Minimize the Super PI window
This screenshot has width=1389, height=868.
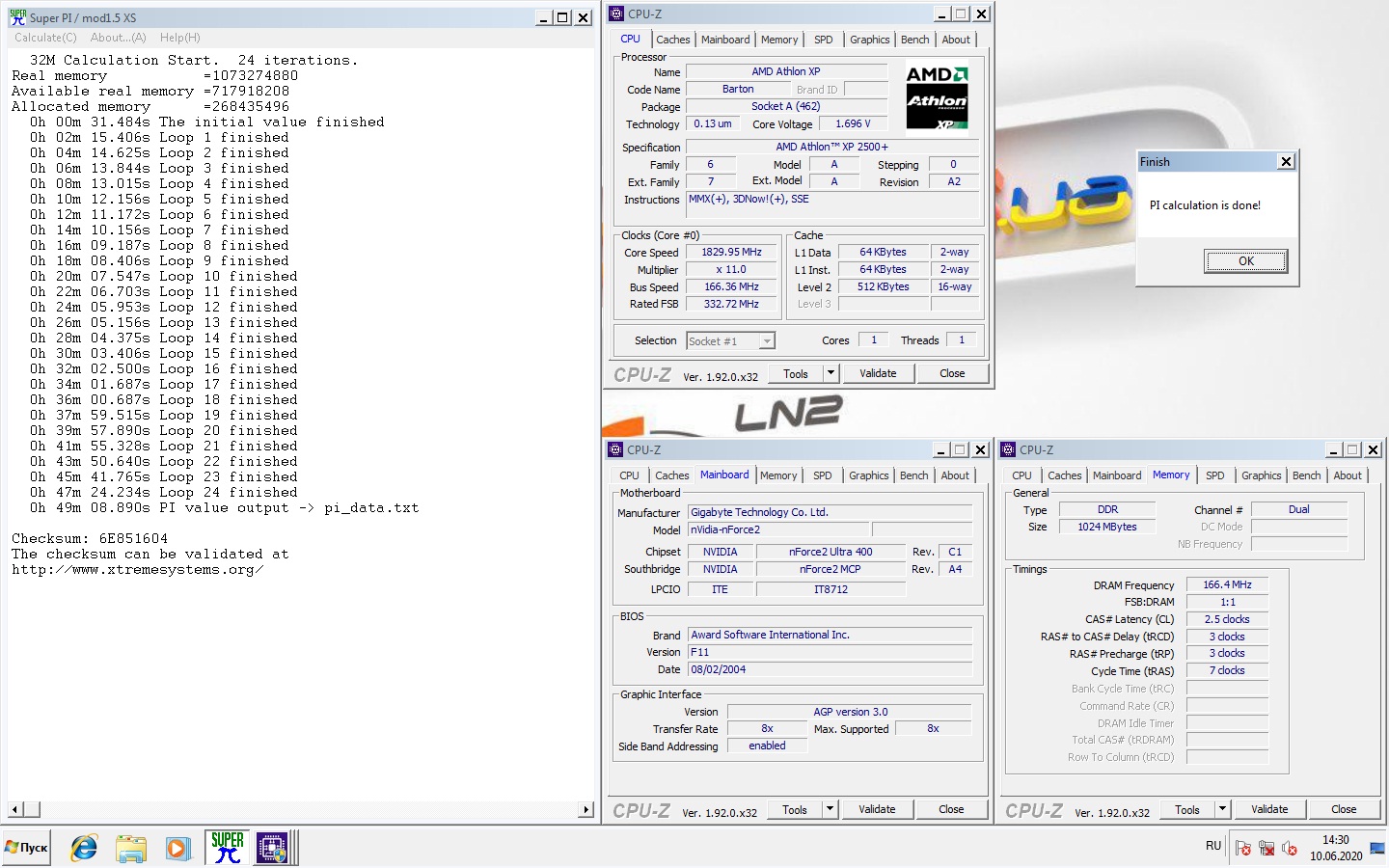543,17
